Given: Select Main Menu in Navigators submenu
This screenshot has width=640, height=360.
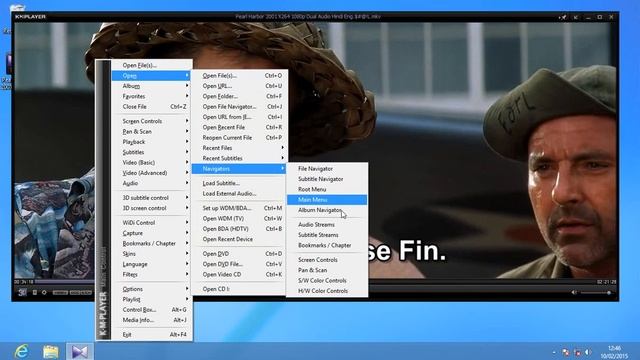Looking at the screenshot, I should tap(327, 200).
